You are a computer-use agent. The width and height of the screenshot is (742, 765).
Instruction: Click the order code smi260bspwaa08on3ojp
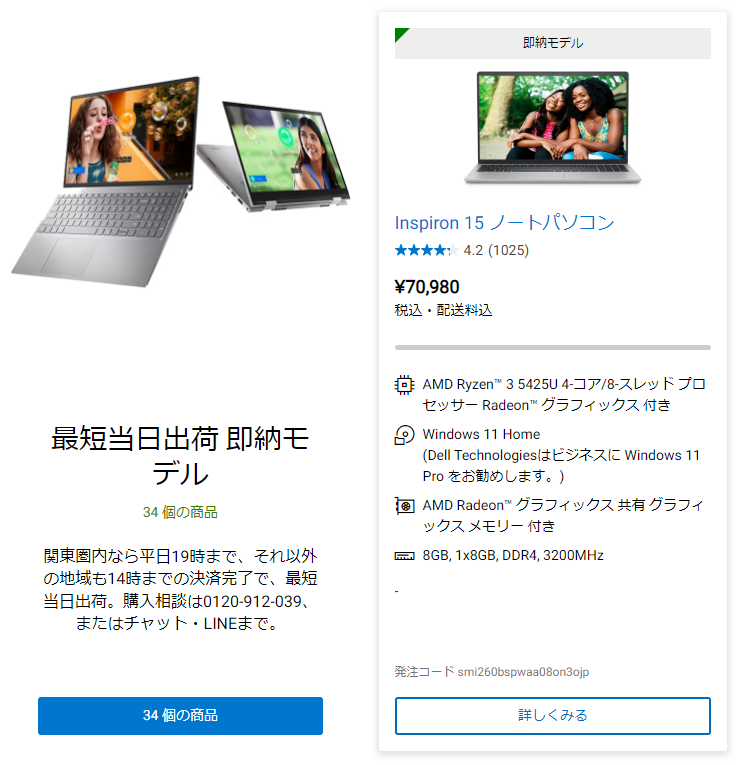523,672
